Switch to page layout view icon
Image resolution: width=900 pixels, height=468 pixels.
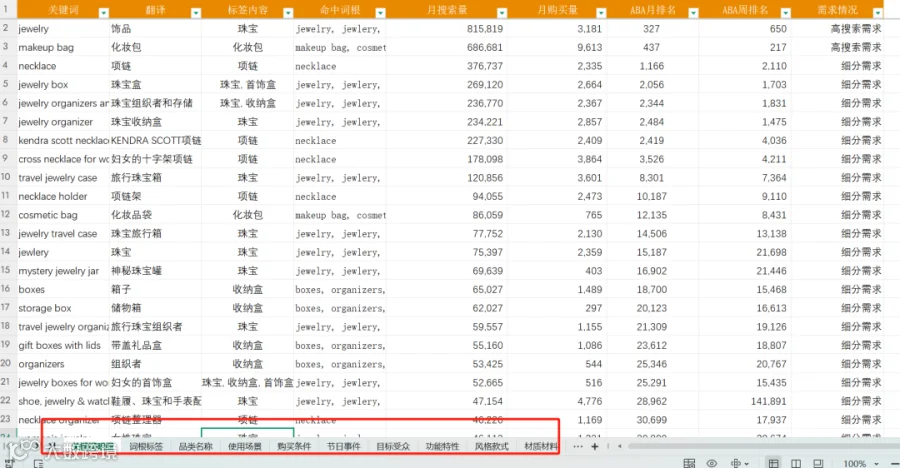818,463
